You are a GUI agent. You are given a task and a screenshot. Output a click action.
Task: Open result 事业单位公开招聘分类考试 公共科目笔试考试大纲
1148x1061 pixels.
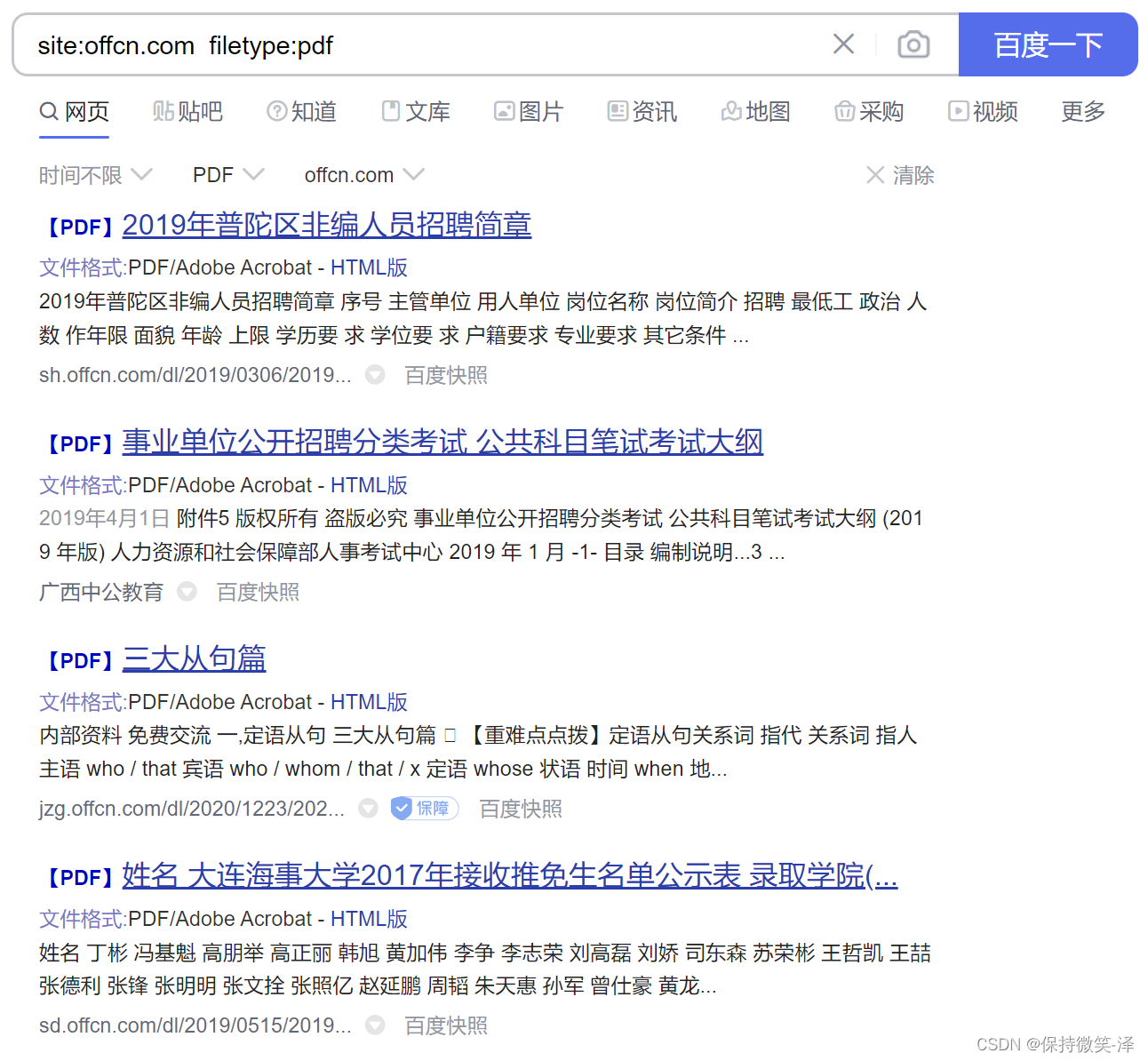442,442
